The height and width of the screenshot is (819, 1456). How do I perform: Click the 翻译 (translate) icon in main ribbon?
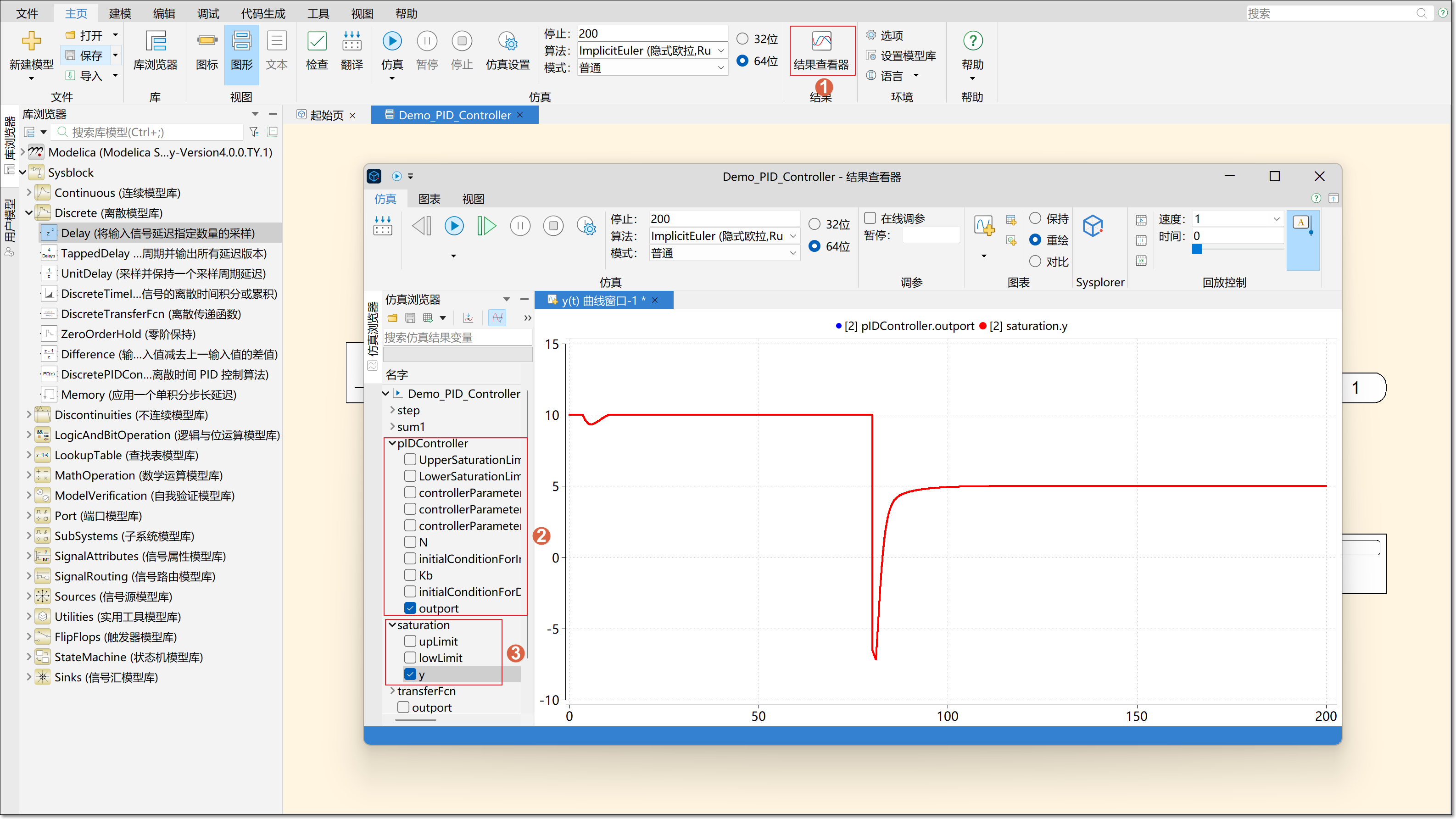[x=351, y=42]
